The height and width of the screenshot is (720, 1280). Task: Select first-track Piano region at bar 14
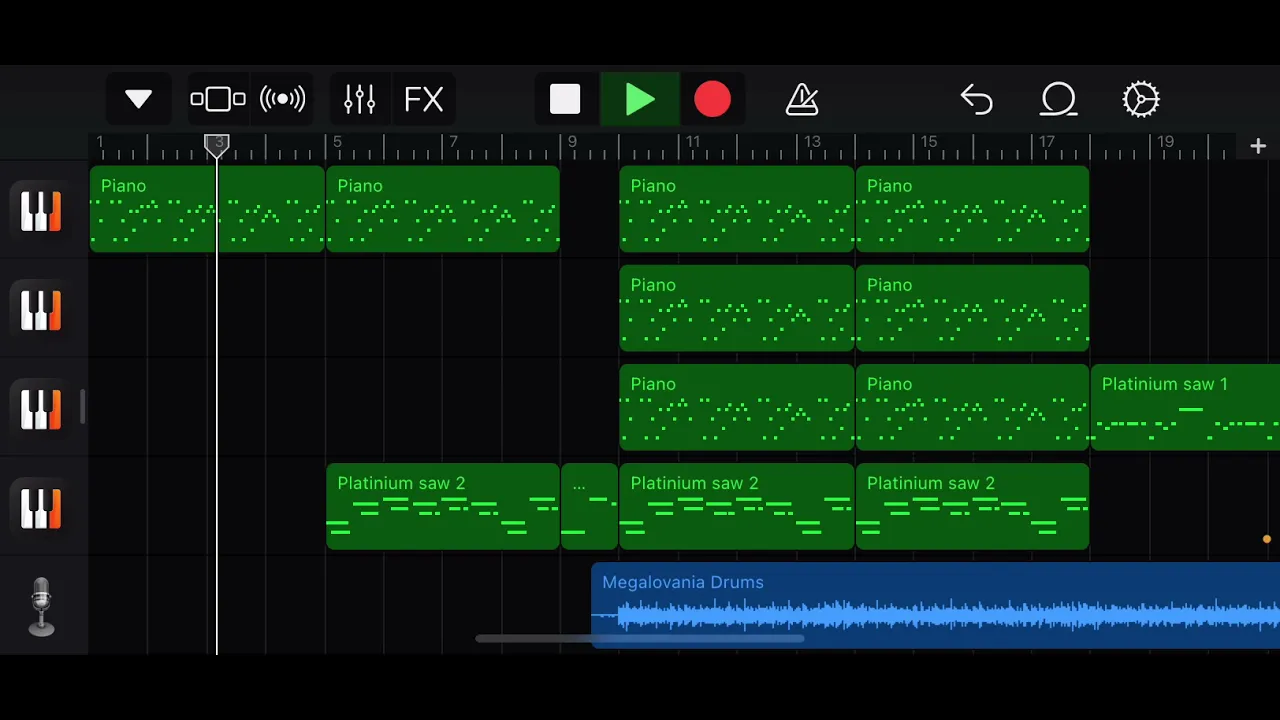[x=972, y=208]
